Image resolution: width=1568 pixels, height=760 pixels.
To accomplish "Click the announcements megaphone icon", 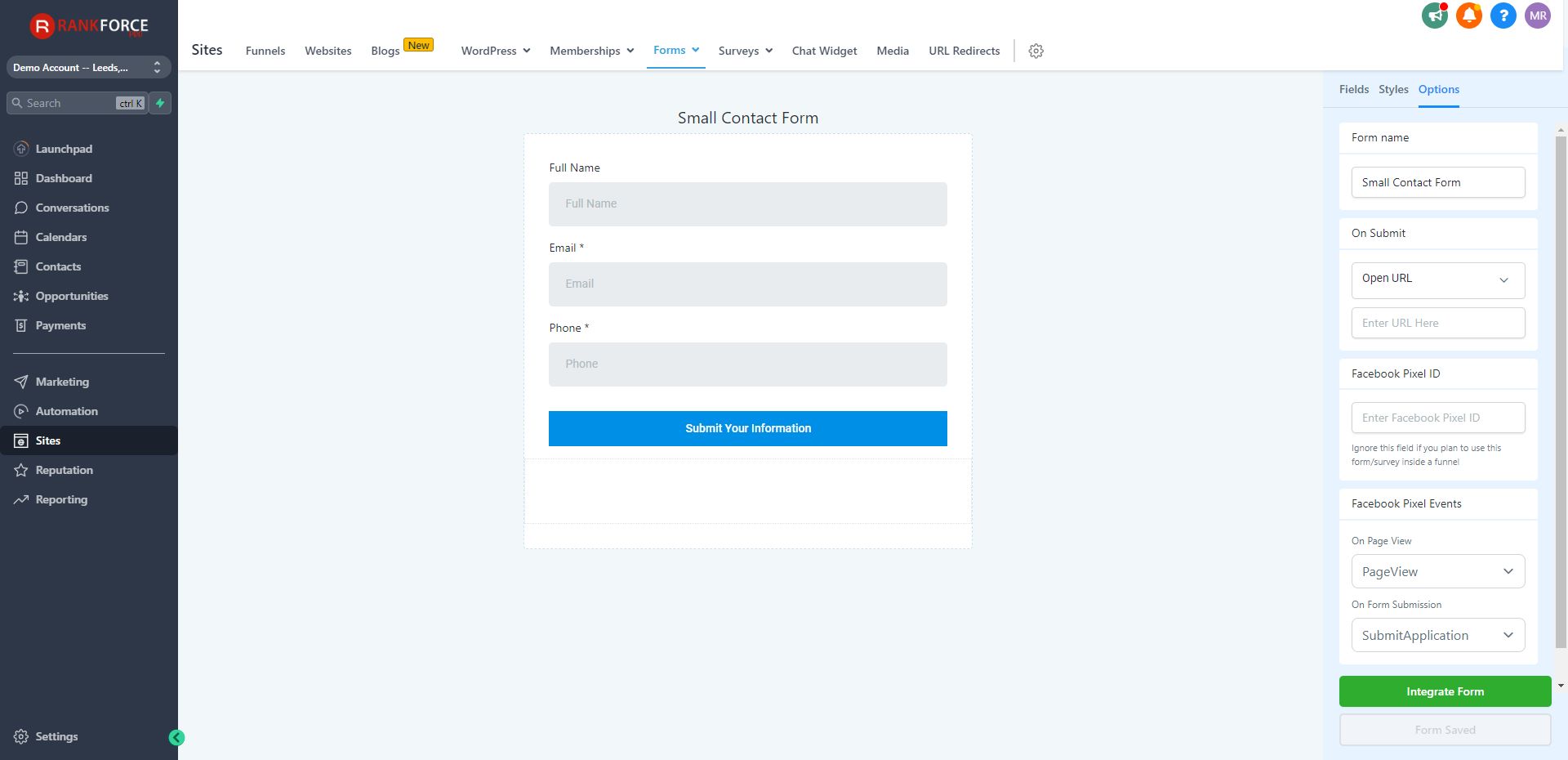I will click(1434, 16).
